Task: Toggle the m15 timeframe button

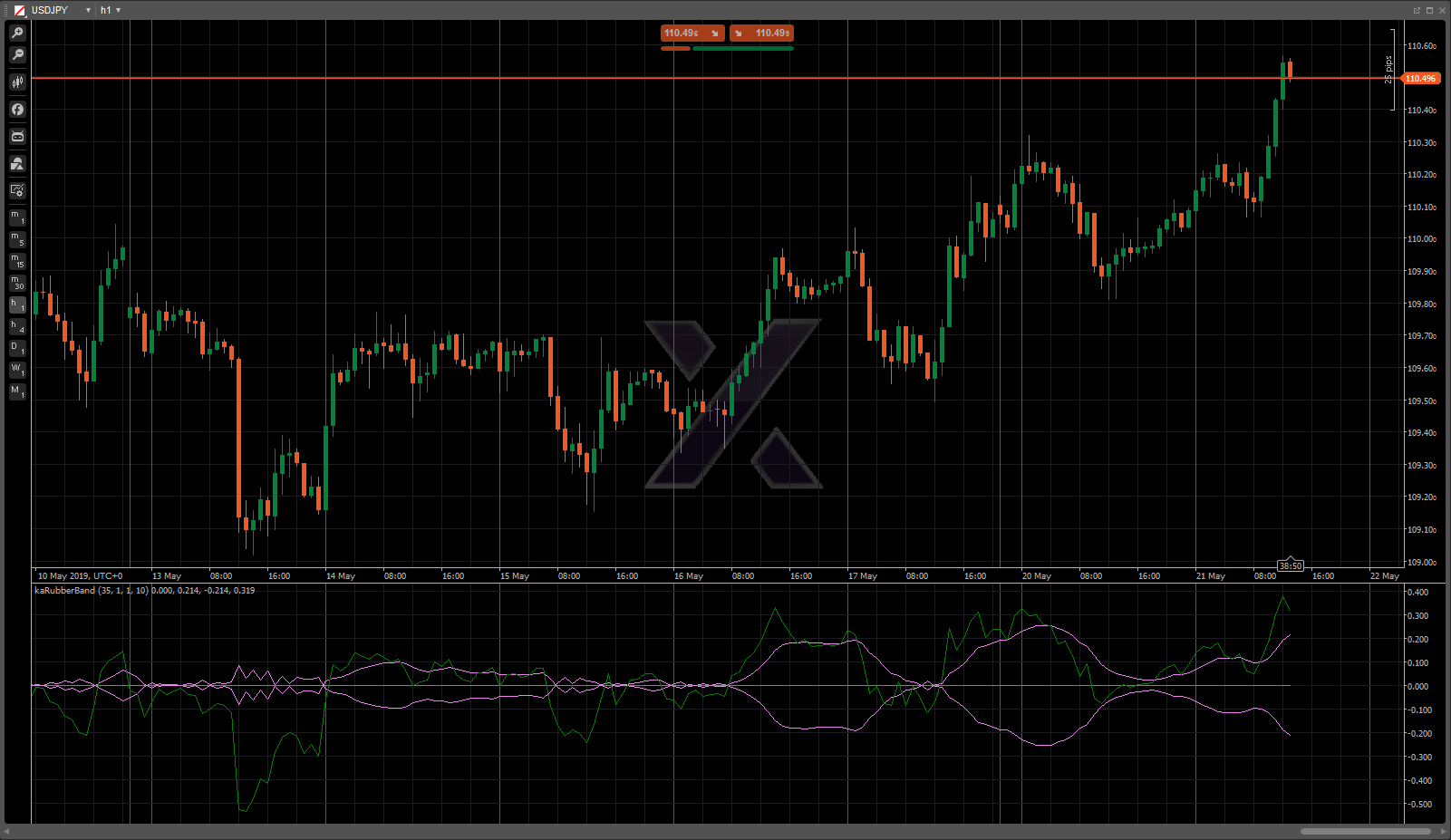Action: click(17, 261)
